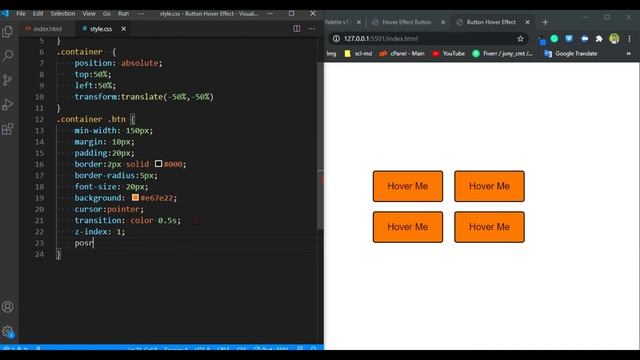Open the cPanel - Main bookmark
This screenshot has width=640, height=360.
[x=402, y=53]
